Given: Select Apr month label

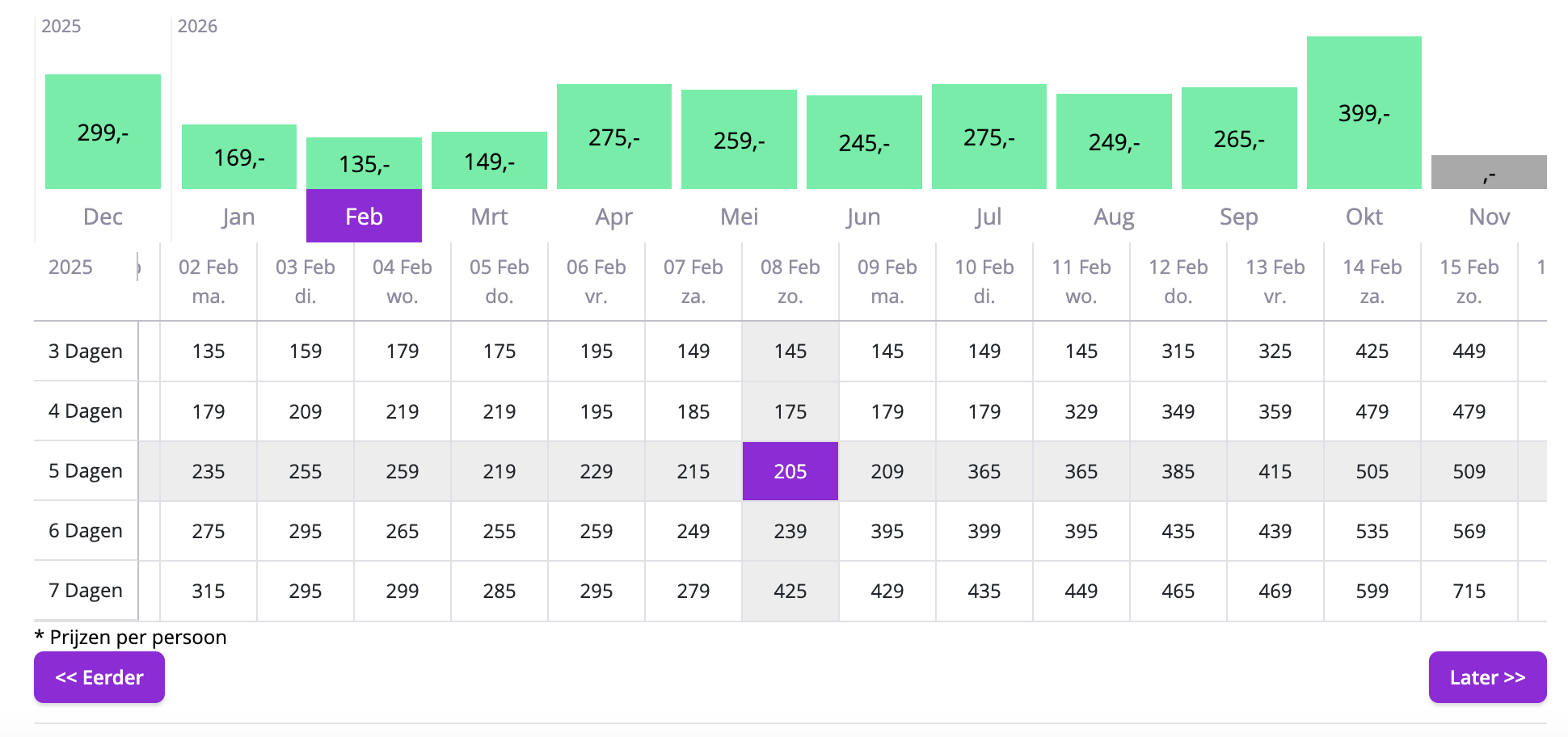Looking at the screenshot, I should [613, 216].
